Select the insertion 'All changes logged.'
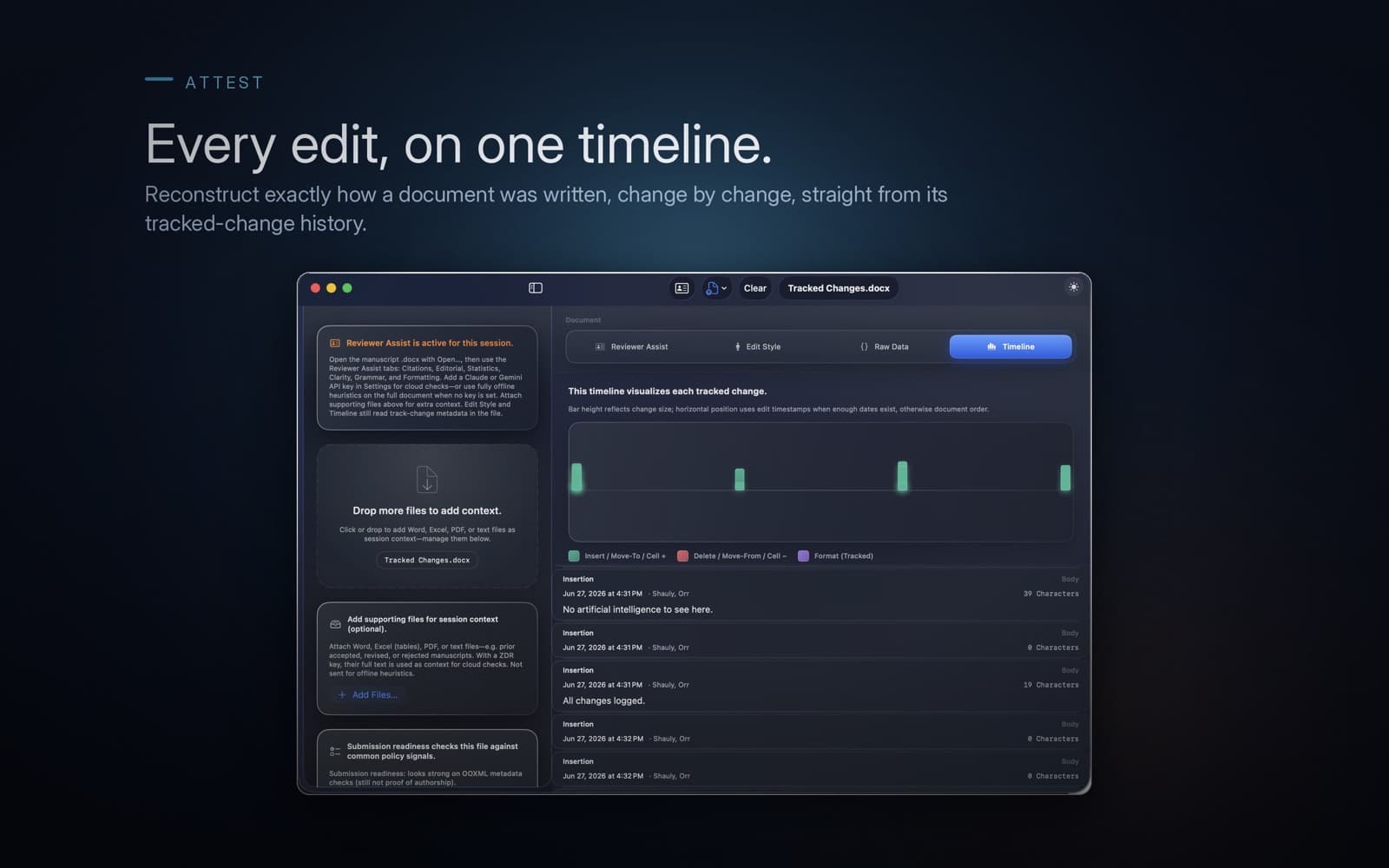 click(820, 686)
